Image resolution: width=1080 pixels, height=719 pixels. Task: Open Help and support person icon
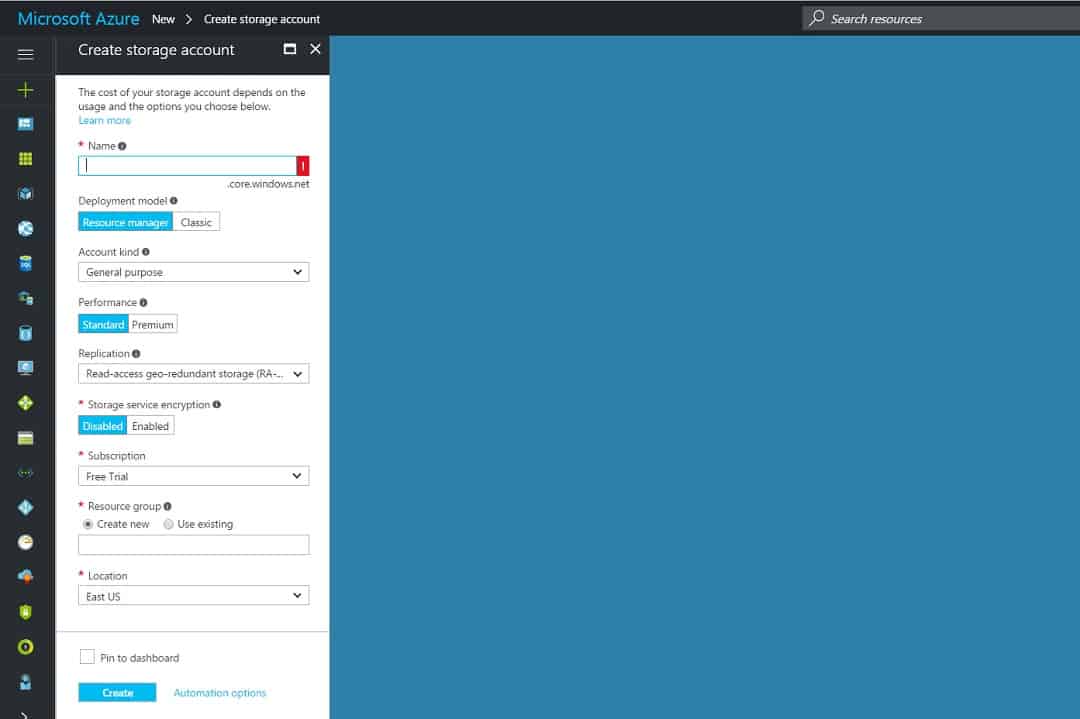point(25,682)
